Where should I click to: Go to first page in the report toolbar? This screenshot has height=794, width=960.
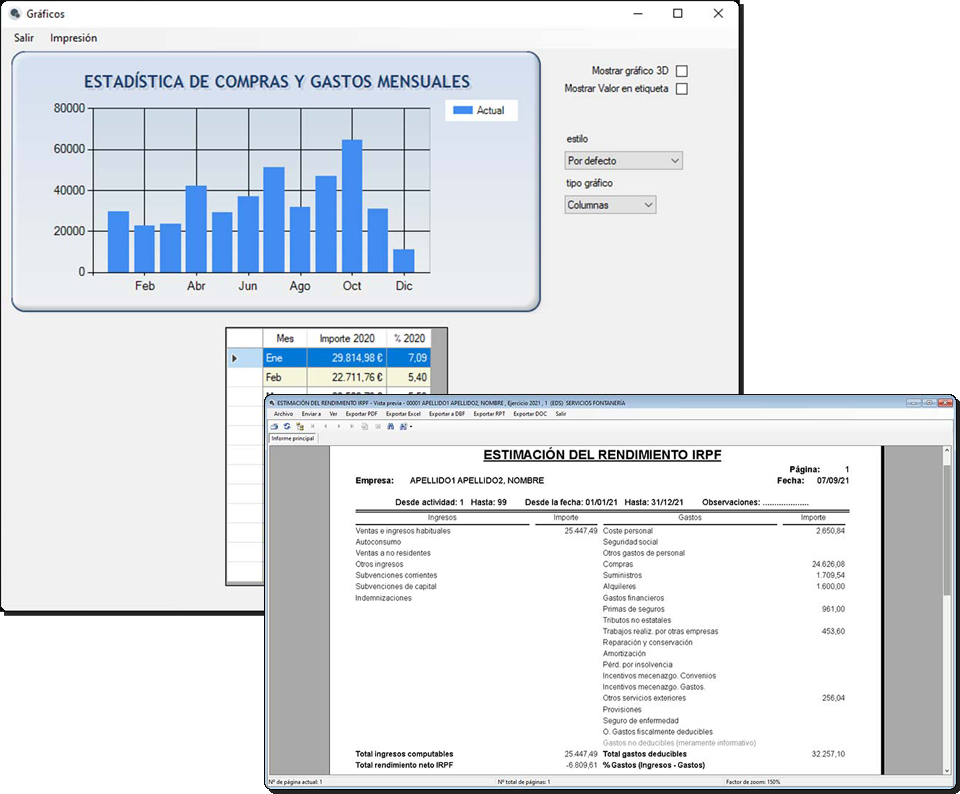312,426
